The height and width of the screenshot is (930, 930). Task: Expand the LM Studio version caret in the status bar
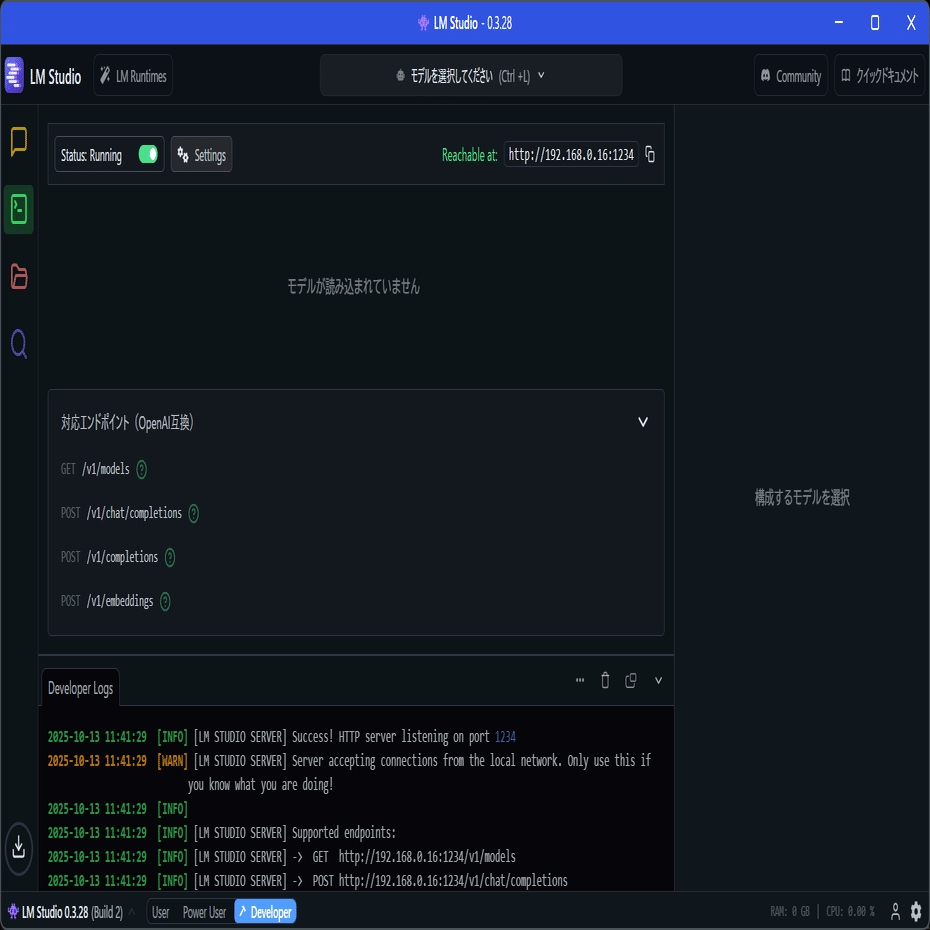[x=132, y=912]
